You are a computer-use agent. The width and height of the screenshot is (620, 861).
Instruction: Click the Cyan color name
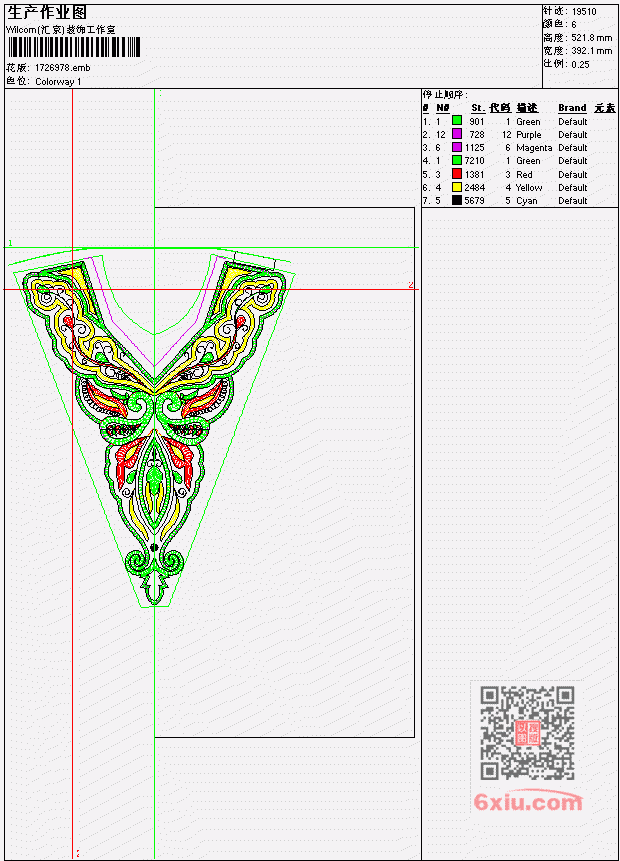click(527, 202)
